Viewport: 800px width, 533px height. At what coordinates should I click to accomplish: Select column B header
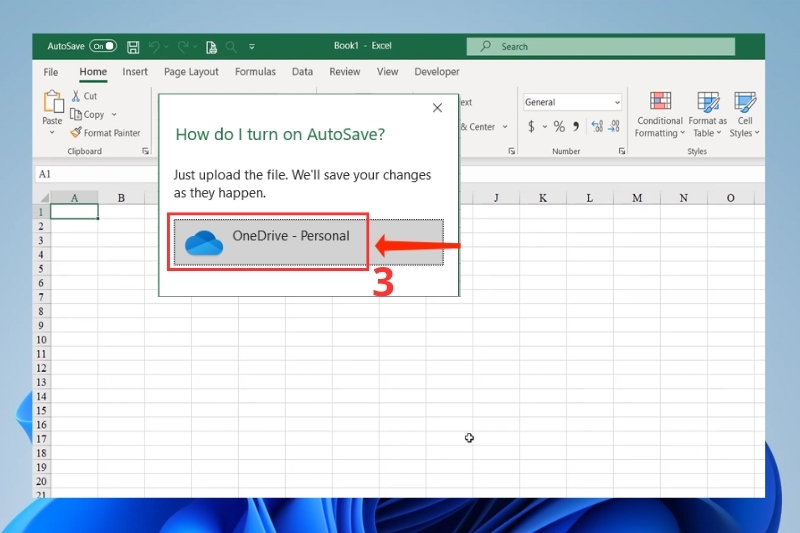(x=121, y=198)
